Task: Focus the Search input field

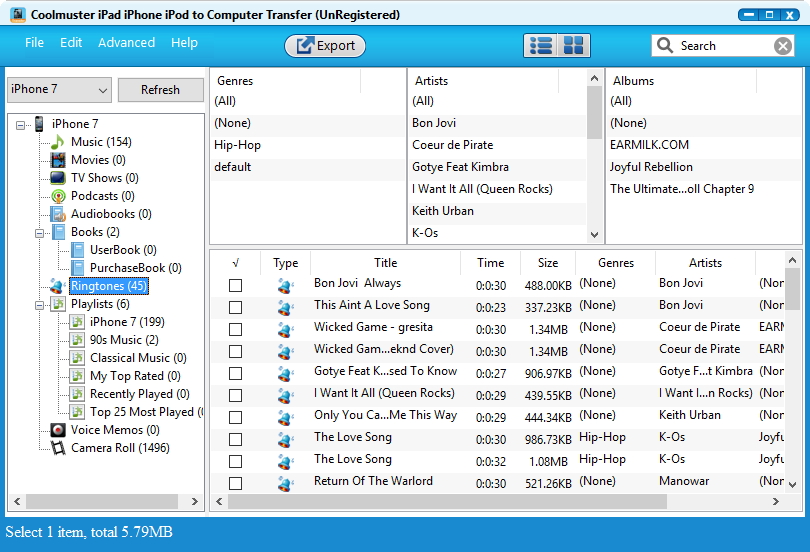Action: (x=723, y=46)
